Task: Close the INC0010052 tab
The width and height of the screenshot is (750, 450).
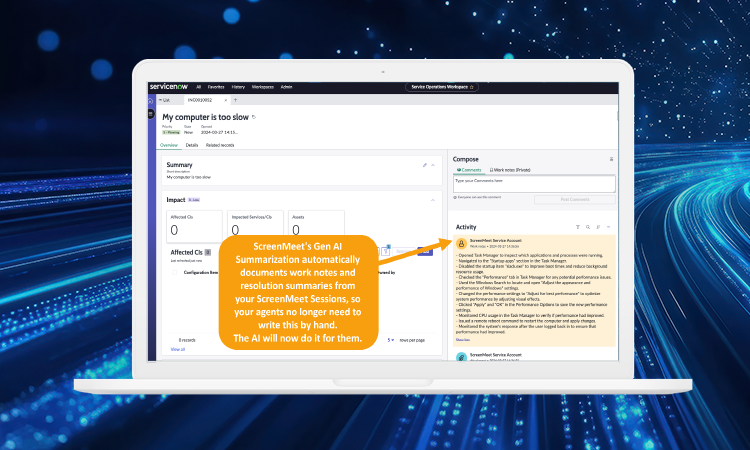Action: click(x=226, y=100)
